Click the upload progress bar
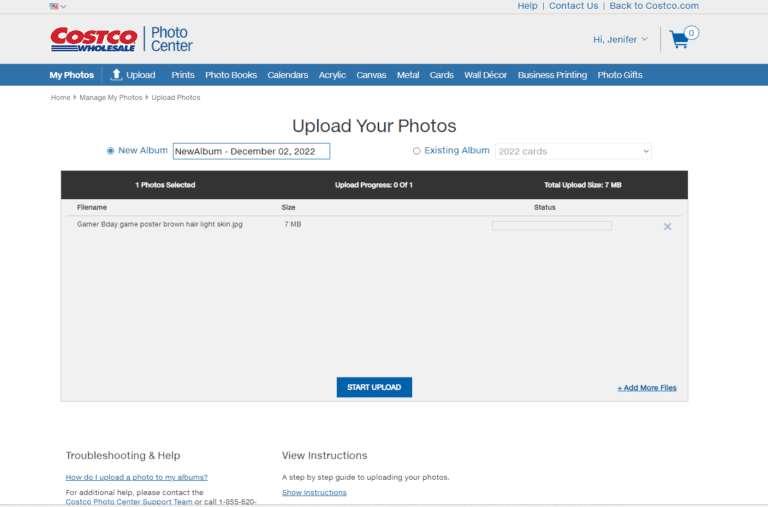The image size is (768, 507). pos(551,225)
